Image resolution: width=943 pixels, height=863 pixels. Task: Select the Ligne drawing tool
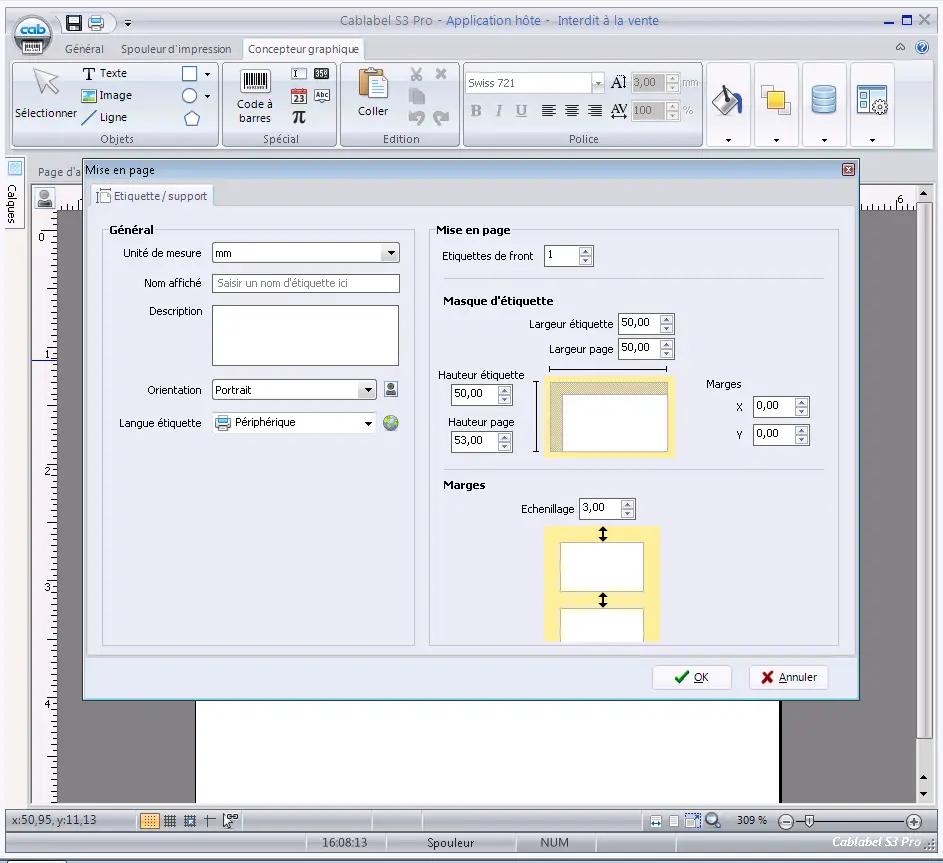tap(105, 117)
